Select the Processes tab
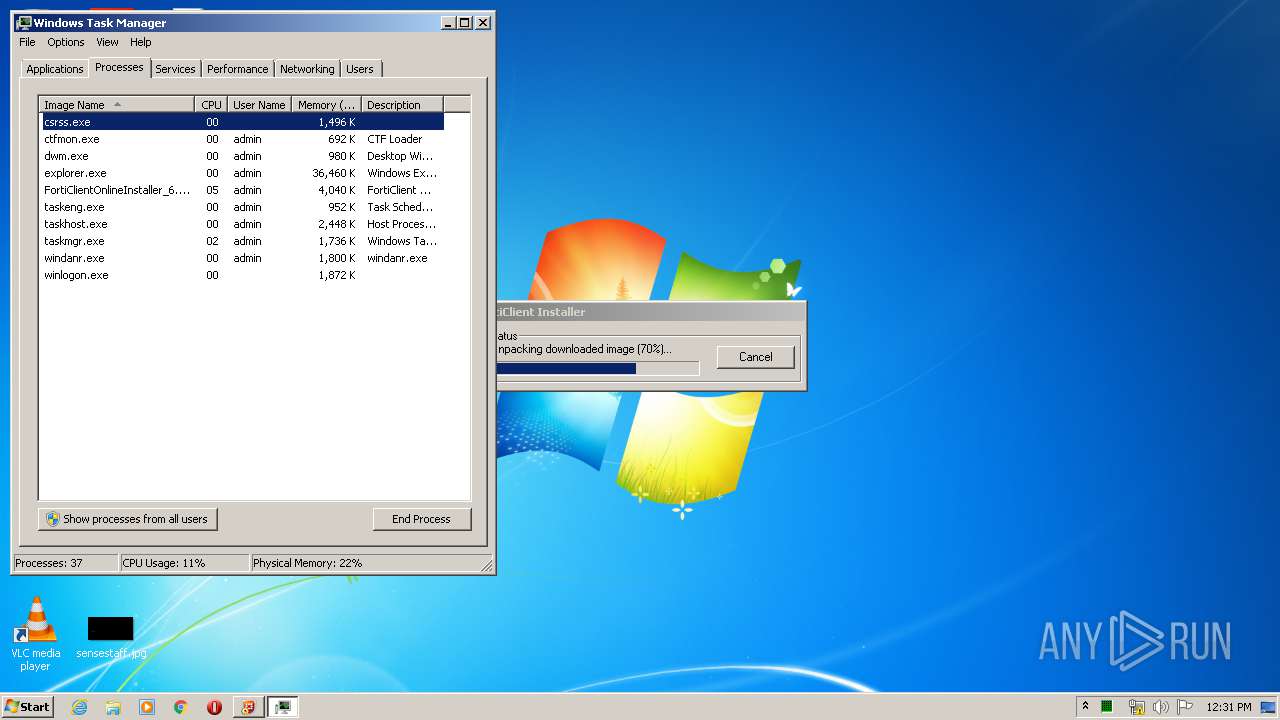The height and width of the screenshot is (720, 1280). coord(119,67)
